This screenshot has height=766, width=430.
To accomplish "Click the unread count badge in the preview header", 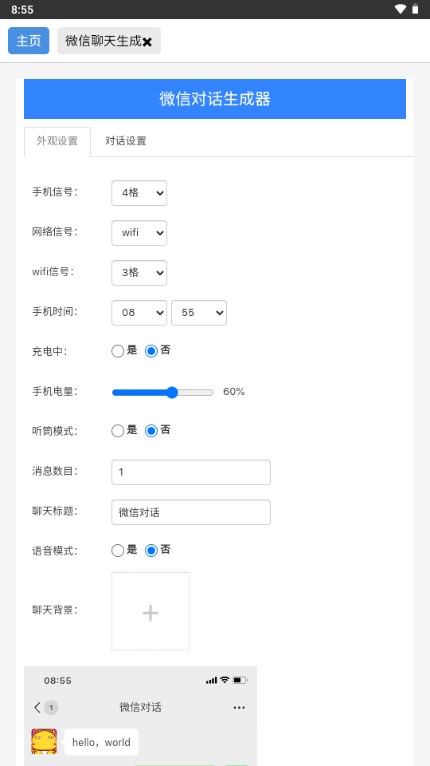I will 51,707.
